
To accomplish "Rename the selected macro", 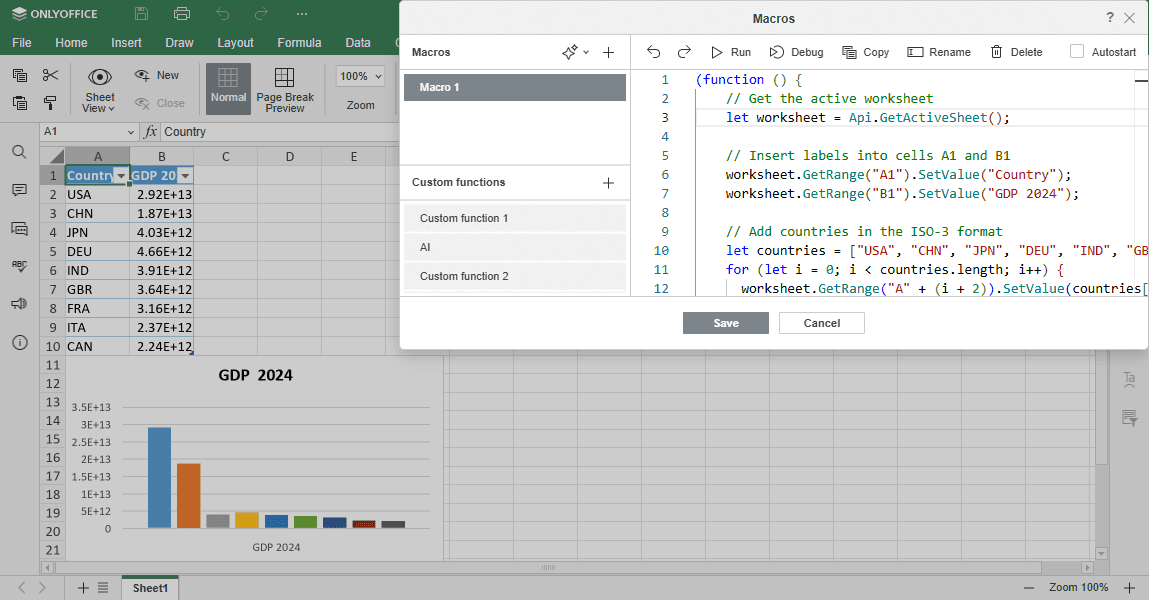I will tap(939, 52).
